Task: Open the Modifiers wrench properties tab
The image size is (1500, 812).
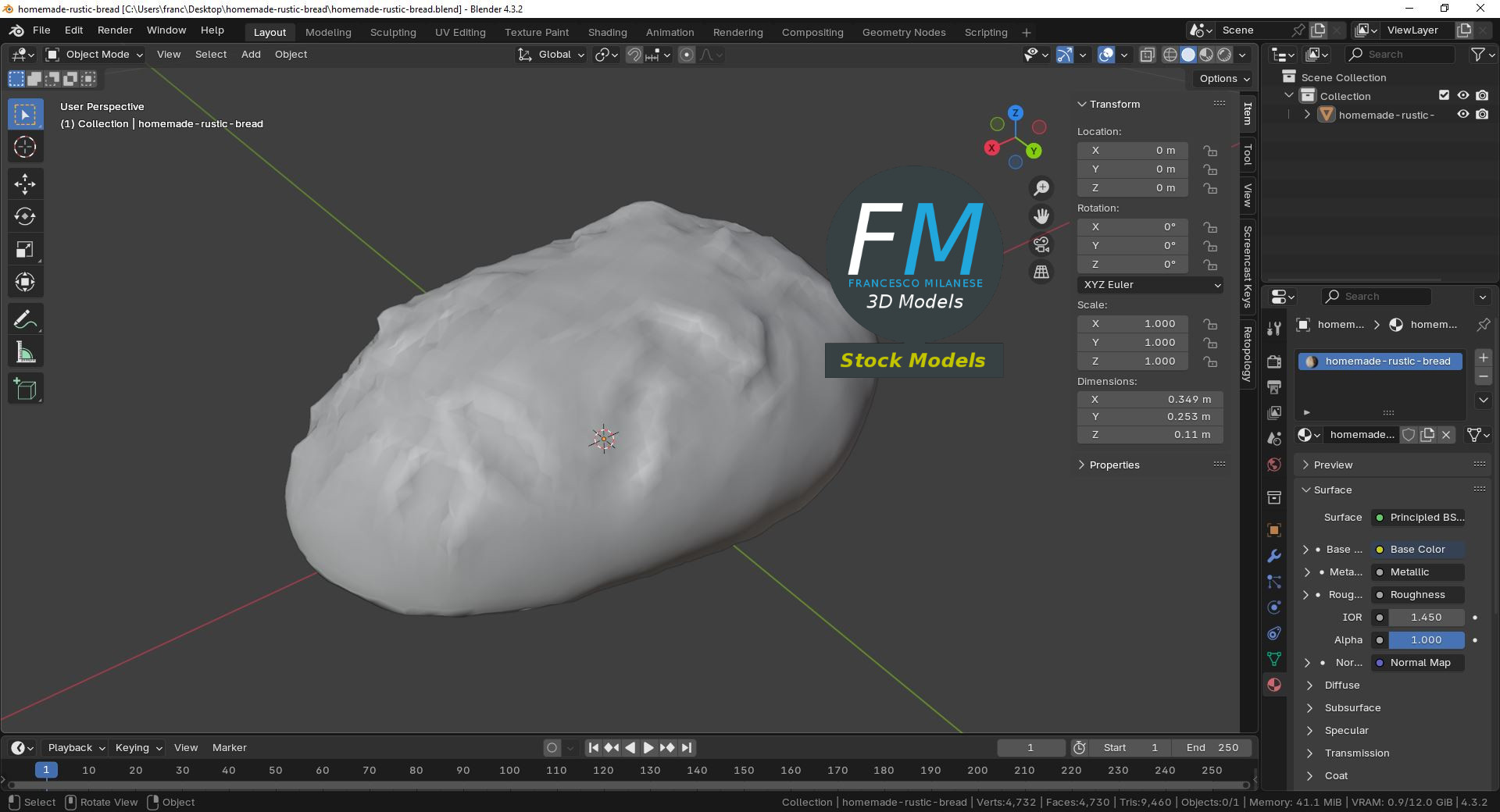Action: (1274, 556)
